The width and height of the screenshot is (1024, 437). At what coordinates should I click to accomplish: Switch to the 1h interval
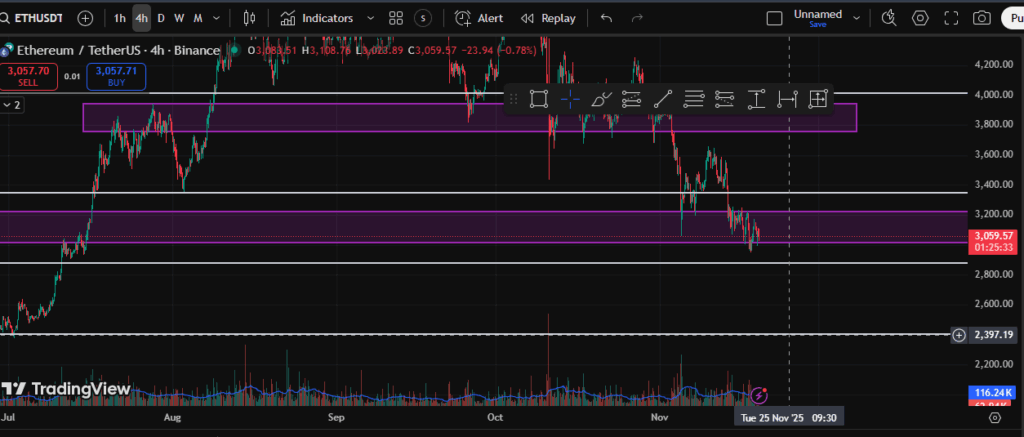[x=120, y=18]
